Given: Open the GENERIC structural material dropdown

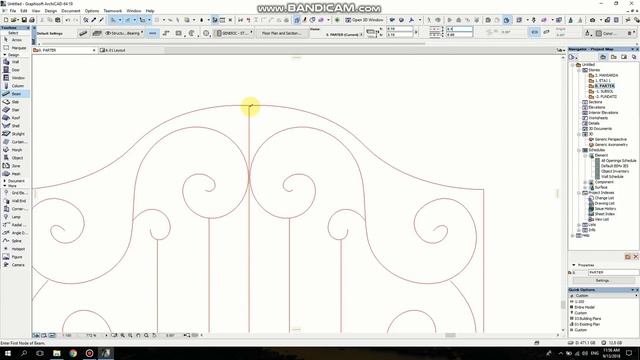Looking at the screenshot, I should click(234, 33).
